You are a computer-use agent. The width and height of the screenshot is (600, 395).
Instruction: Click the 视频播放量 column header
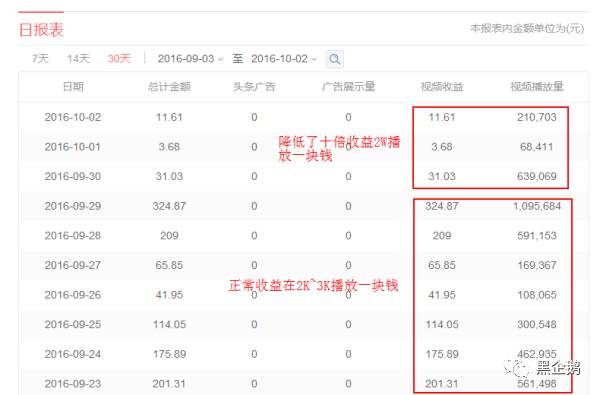click(537, 87)
